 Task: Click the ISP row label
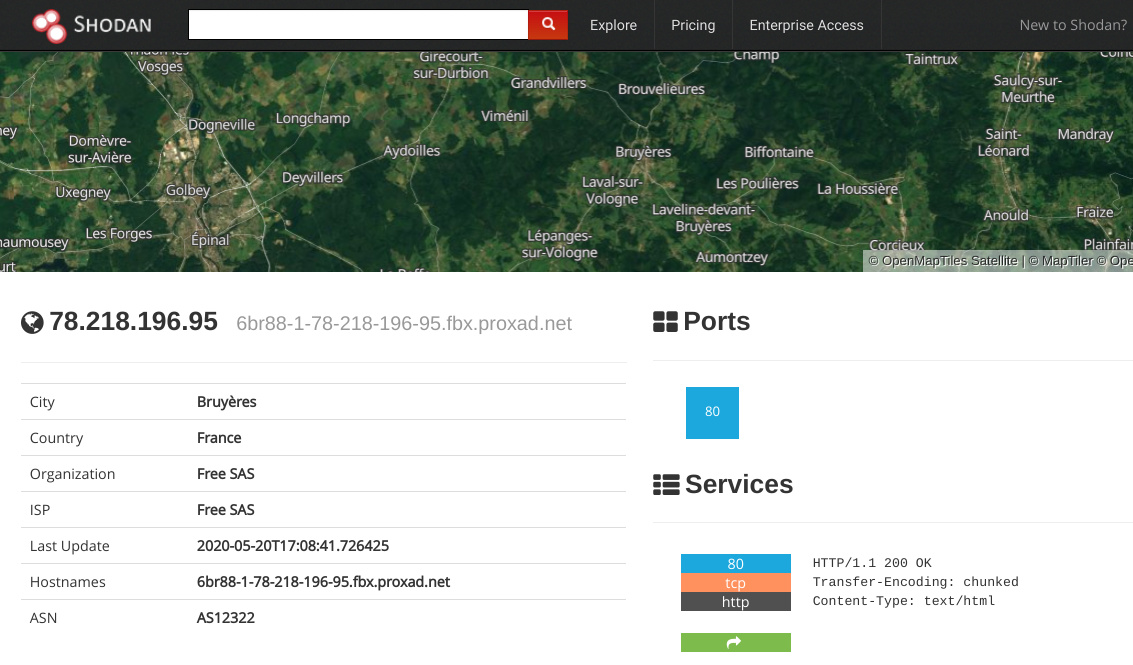pyautogui.click(x=40, y=510)
